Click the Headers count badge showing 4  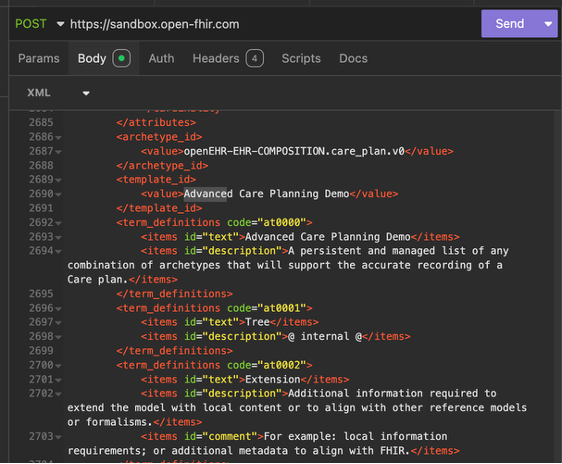pos(254,58)
